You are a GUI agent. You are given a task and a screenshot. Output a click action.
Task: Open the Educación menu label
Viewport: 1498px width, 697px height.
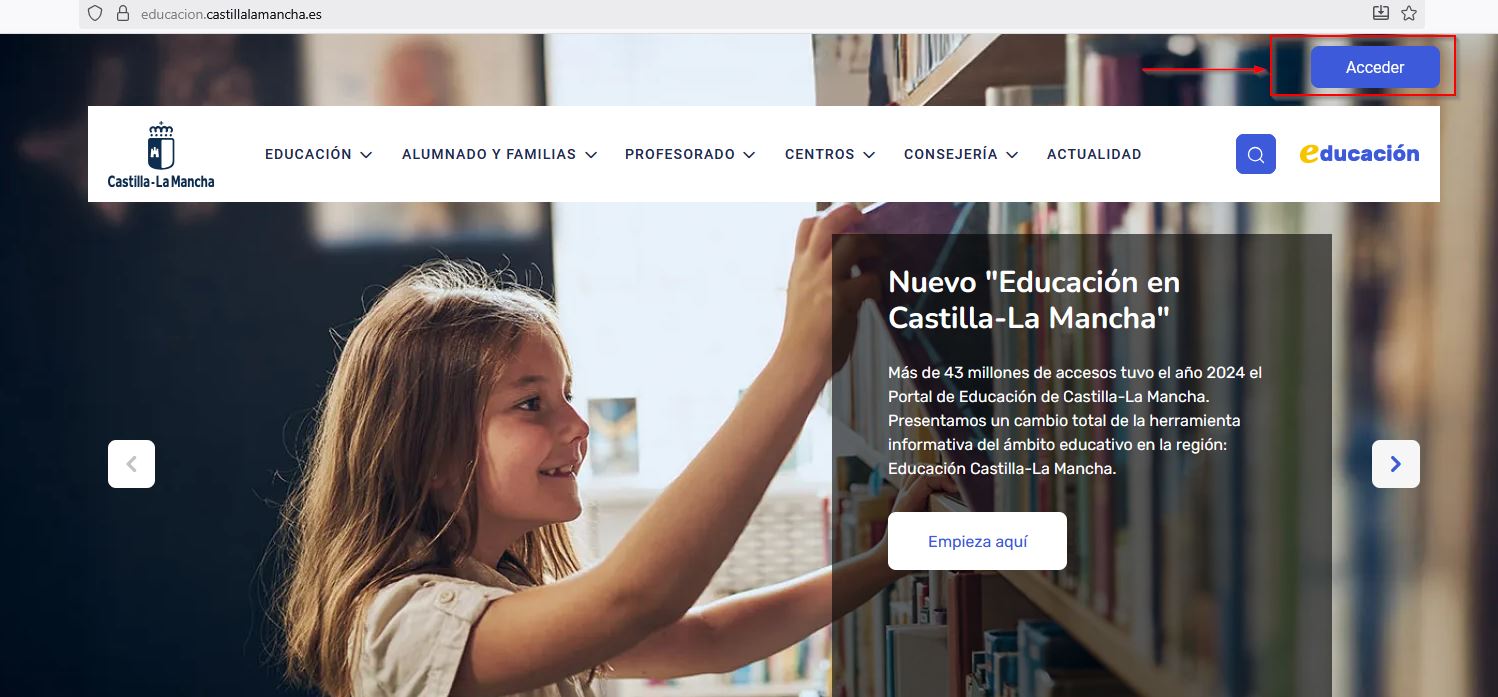click(x=308, y=154)
